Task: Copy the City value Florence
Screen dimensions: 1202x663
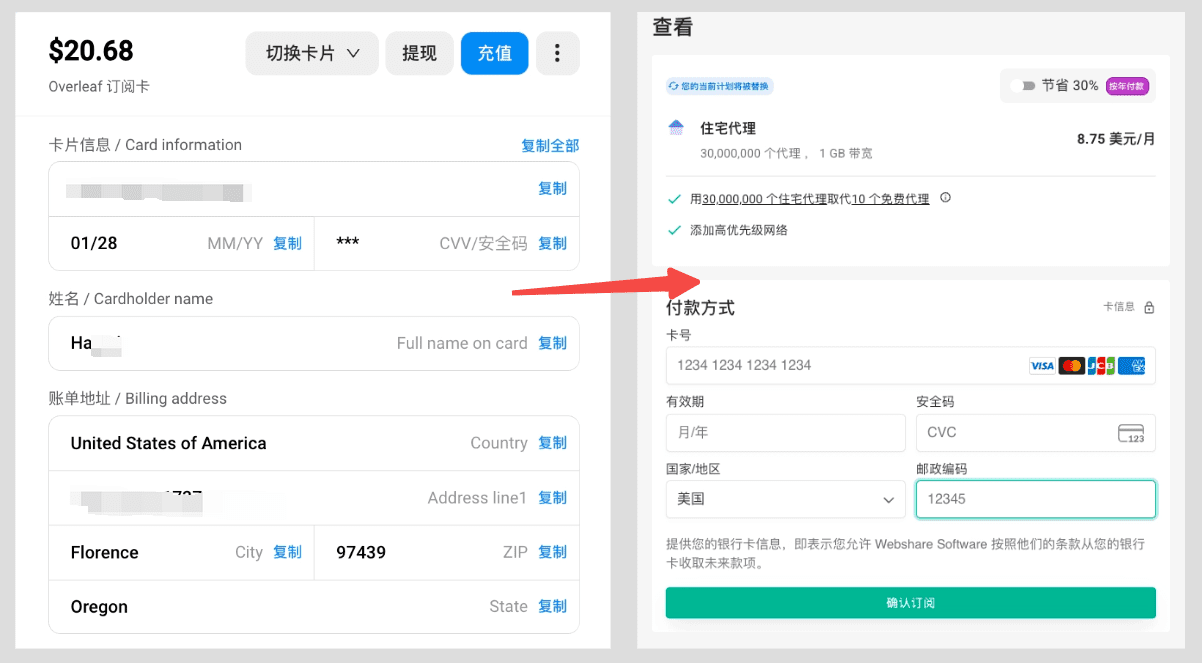Action: coord(288,552)
